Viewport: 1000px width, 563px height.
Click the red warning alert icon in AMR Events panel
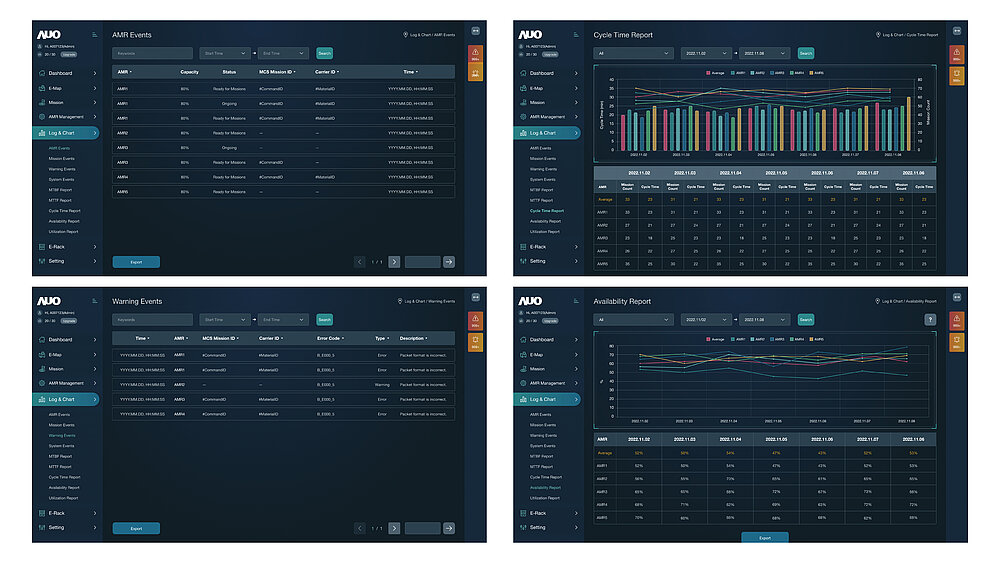tap(475, 53)
